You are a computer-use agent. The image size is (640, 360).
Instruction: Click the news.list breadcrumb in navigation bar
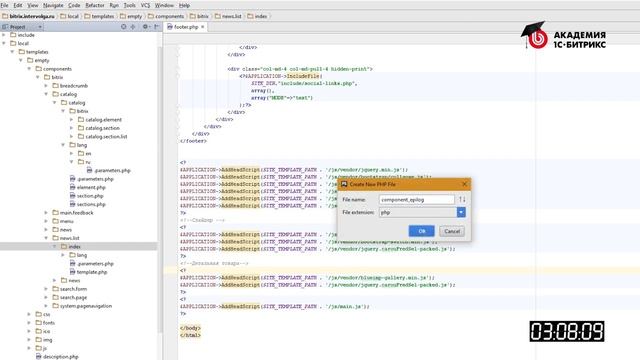click(228, 16)
